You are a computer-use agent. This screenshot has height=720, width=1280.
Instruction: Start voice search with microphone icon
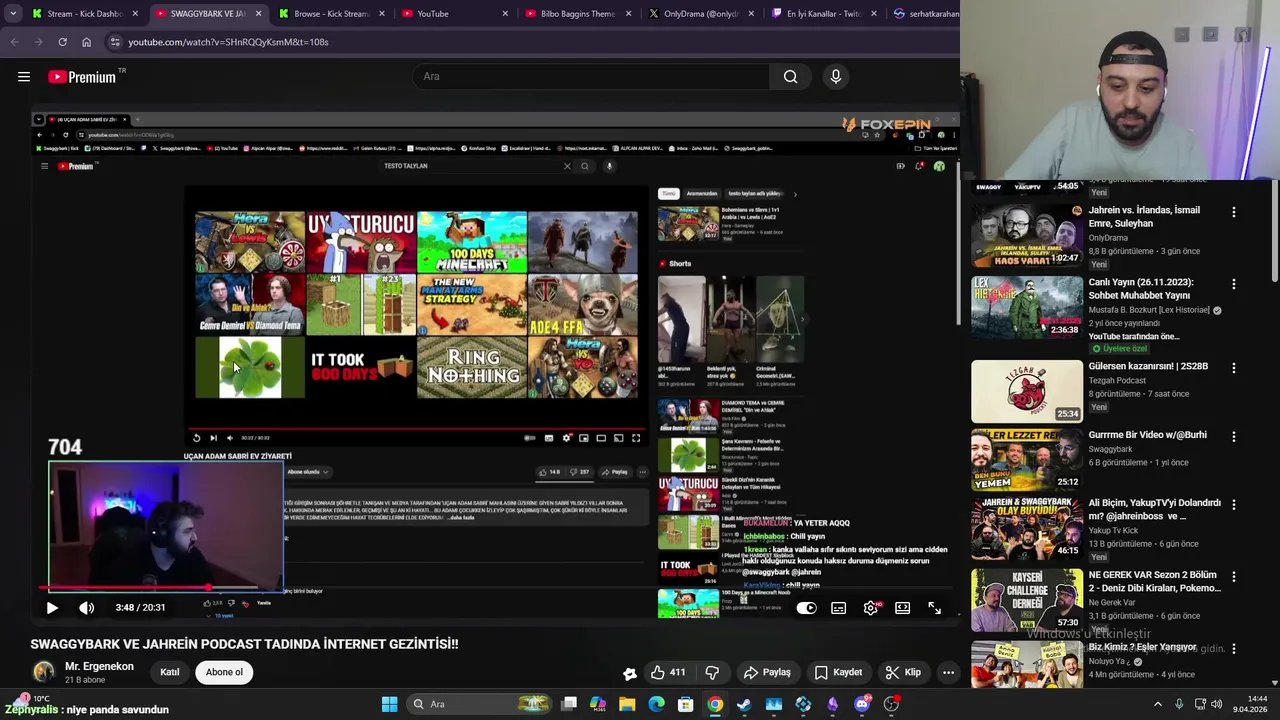click(x=836, y=77)
